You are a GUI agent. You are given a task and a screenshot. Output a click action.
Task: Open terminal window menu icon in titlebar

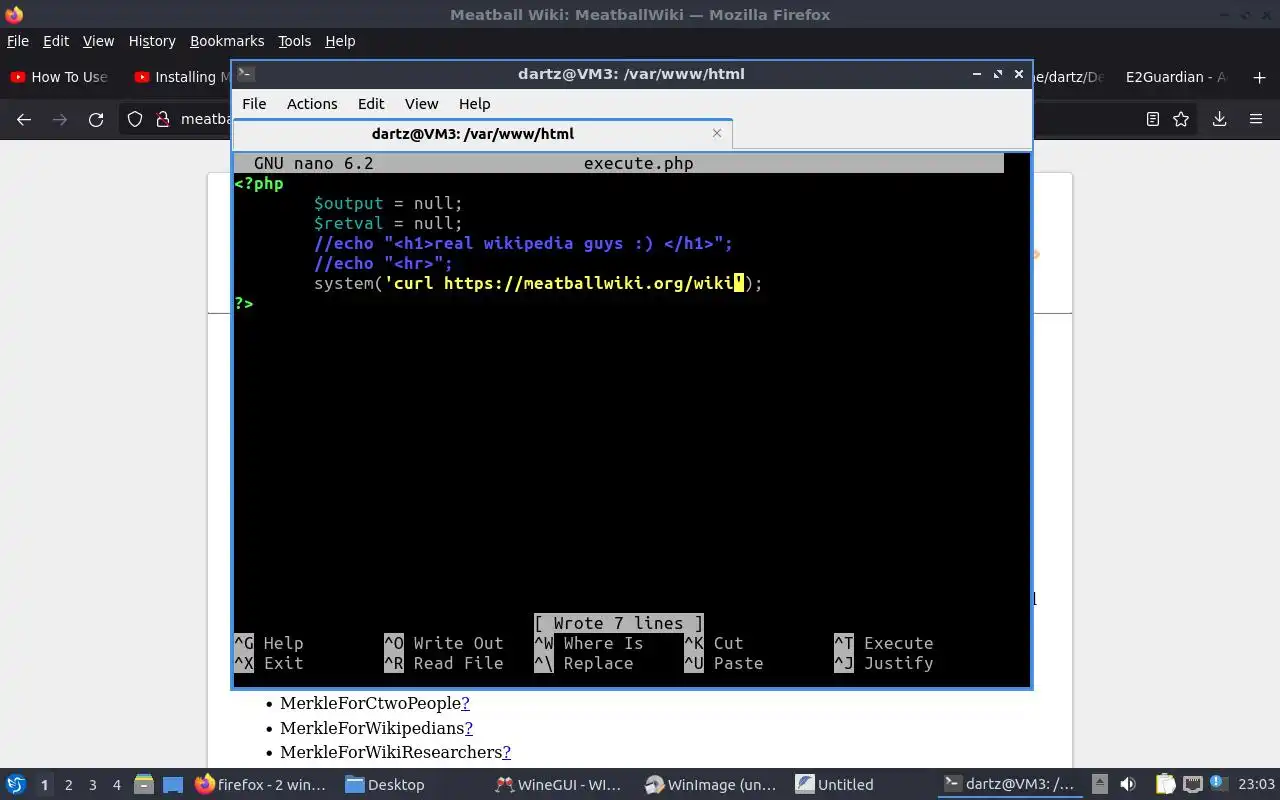click(246, 73)
